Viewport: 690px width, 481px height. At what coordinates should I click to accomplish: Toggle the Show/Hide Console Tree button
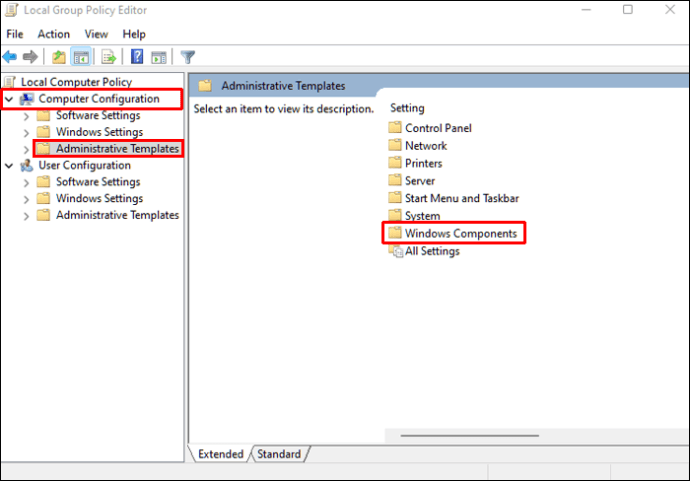tap(81, 56)
